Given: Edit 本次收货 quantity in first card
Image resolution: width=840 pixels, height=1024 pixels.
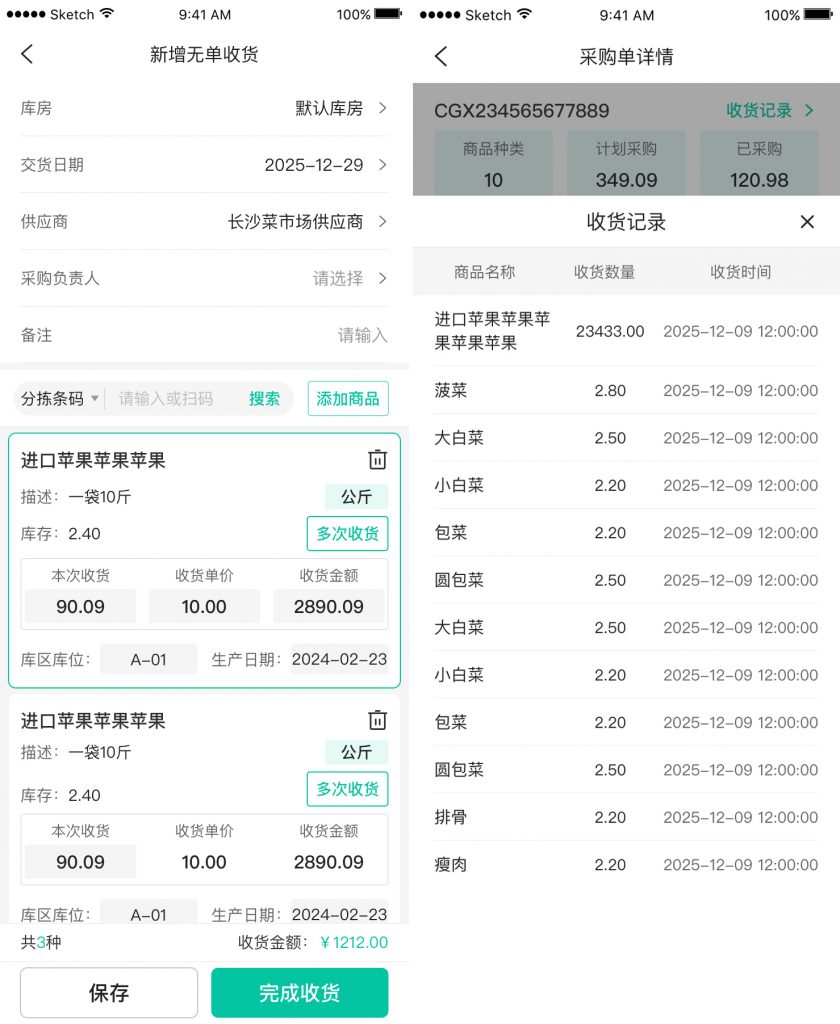Looking at the screenshot, I should [80, 606].
